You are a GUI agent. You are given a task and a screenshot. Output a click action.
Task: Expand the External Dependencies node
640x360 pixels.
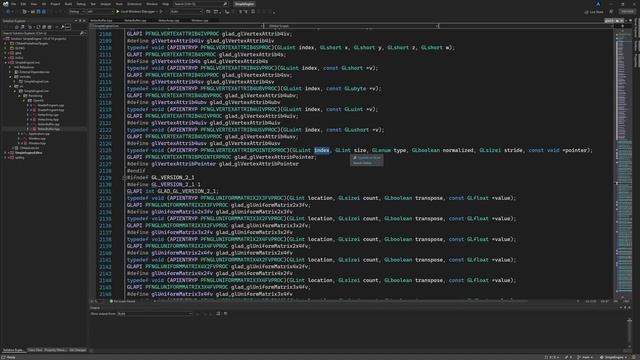click(x=10, y=72)
